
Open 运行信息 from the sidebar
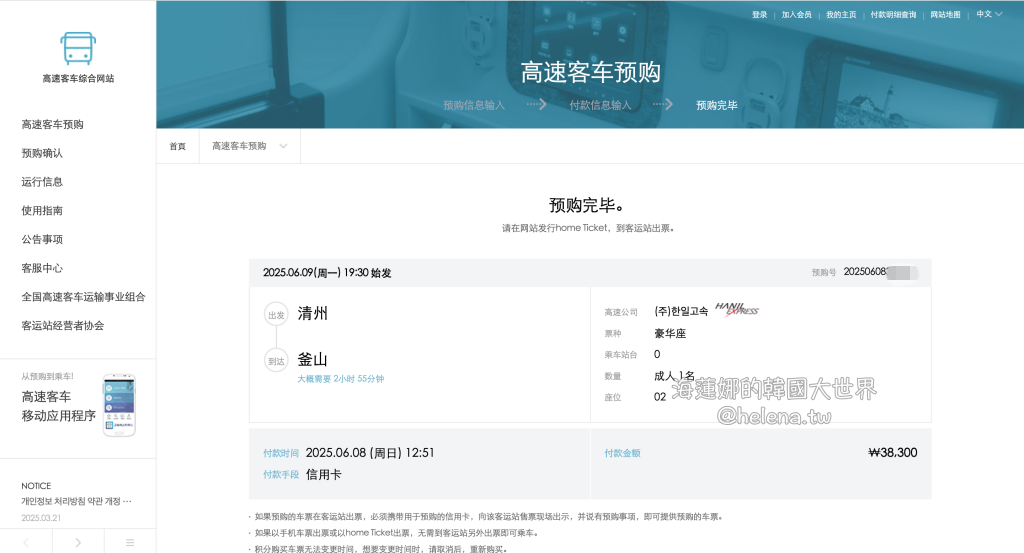pos(42,182)
